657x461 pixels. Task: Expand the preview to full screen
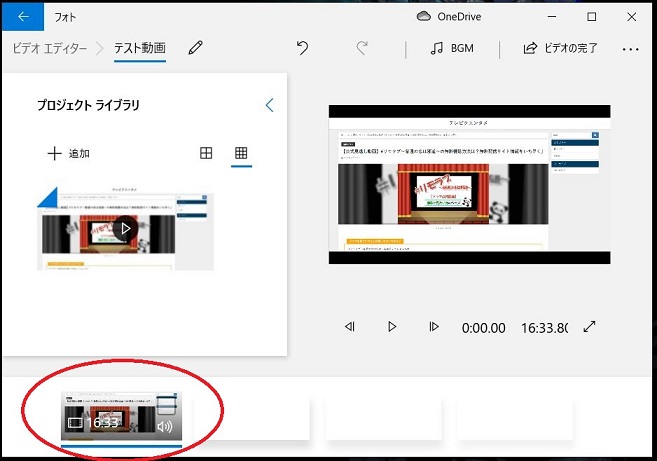click(590, 327)
